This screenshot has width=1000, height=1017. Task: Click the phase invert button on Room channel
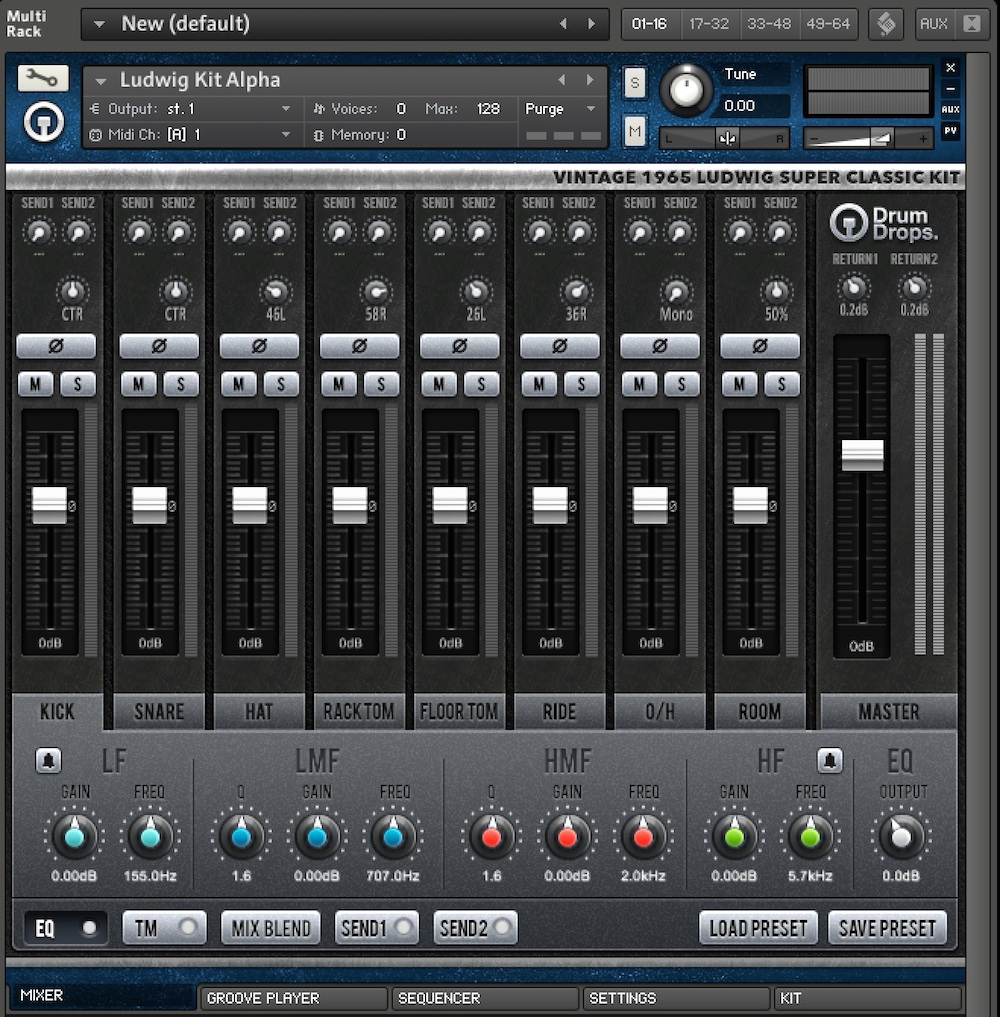(759, 347)
